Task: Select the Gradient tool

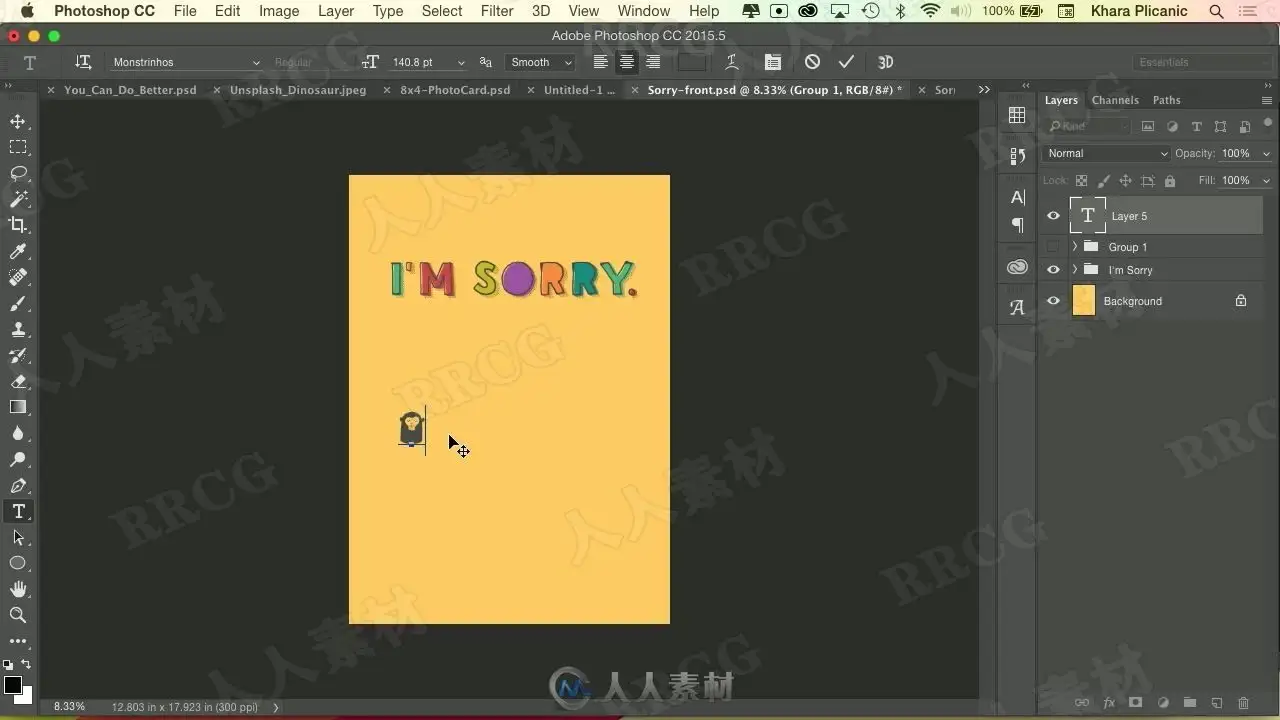Action: coord(18,407)
